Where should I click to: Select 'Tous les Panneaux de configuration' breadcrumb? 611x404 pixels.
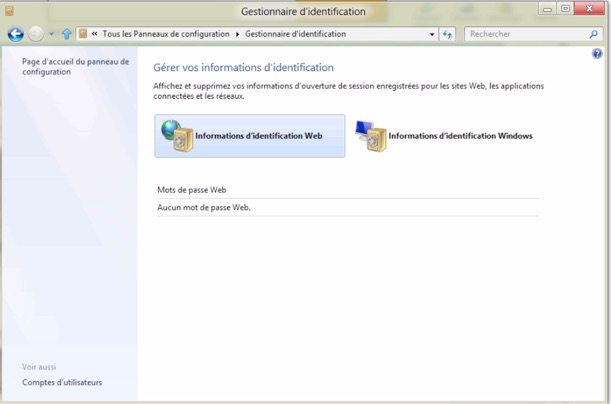[x=166, y=34]
